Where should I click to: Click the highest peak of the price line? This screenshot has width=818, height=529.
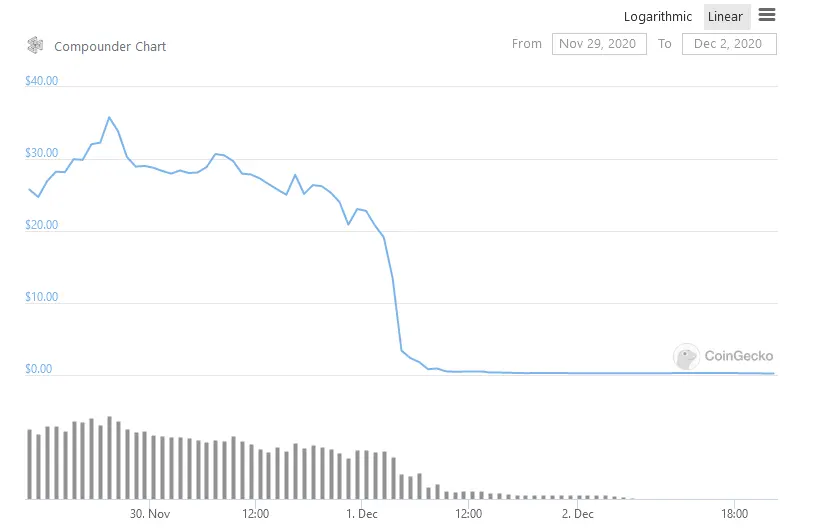tap(109, 117)
